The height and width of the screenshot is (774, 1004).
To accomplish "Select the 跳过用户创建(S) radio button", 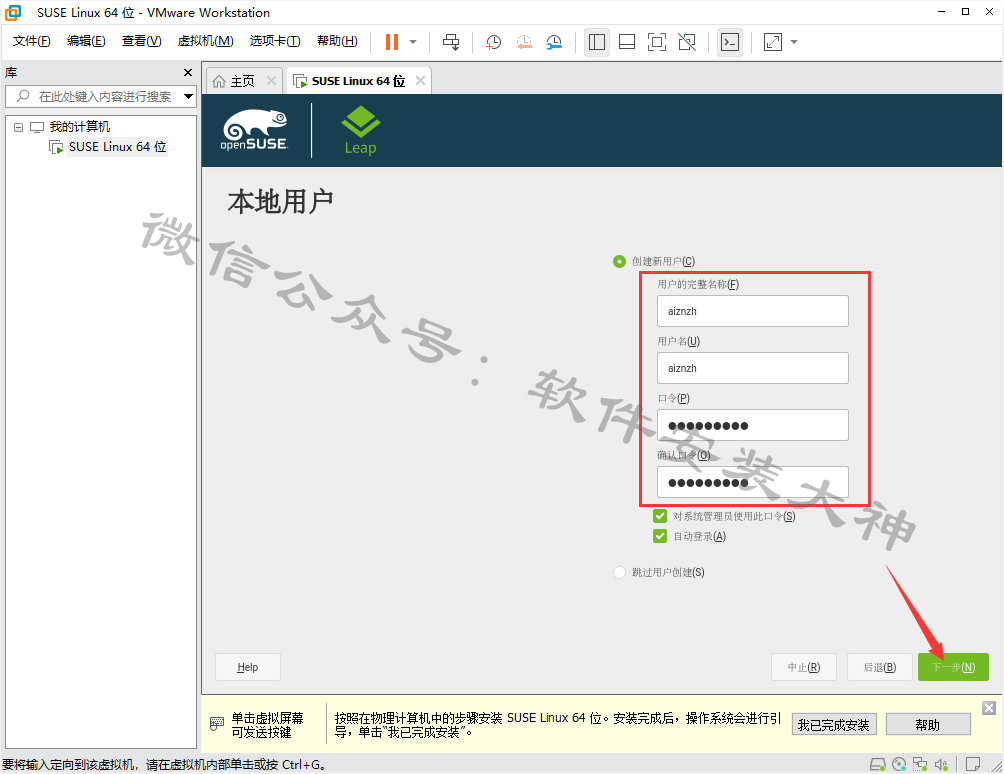I will point(619,572).
